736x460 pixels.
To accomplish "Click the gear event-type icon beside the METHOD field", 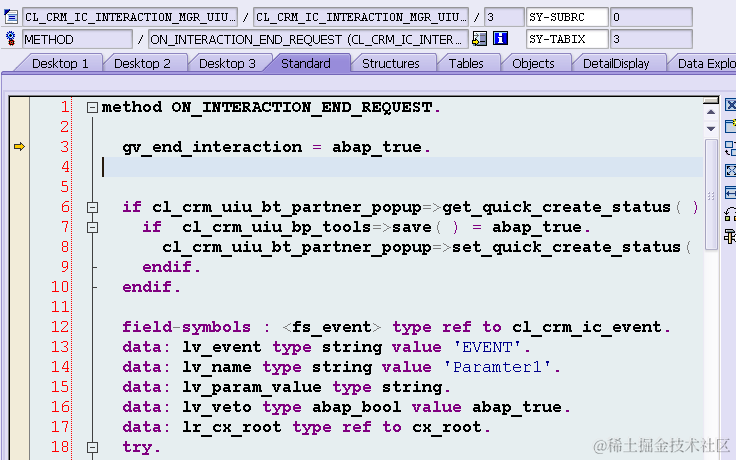I will [x=10, y=39].
